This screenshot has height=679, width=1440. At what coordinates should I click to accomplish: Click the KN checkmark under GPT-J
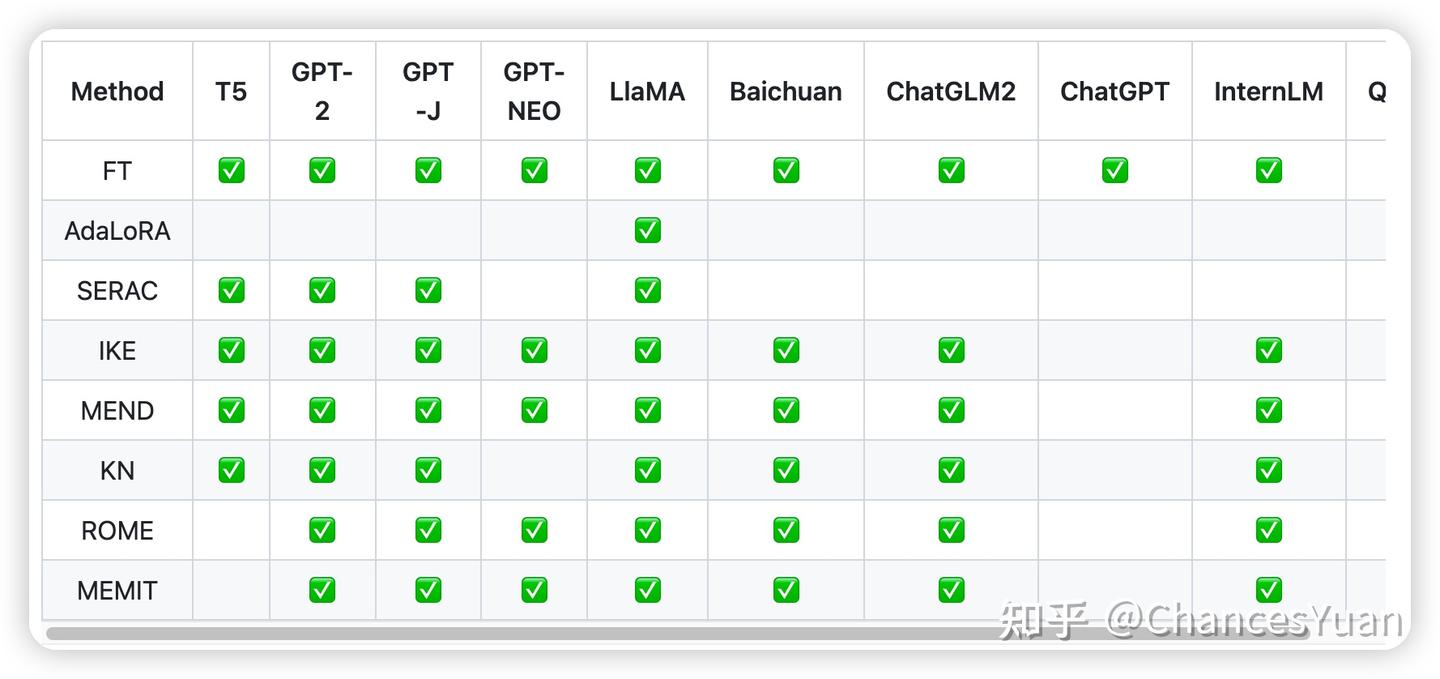coord(428,471)
